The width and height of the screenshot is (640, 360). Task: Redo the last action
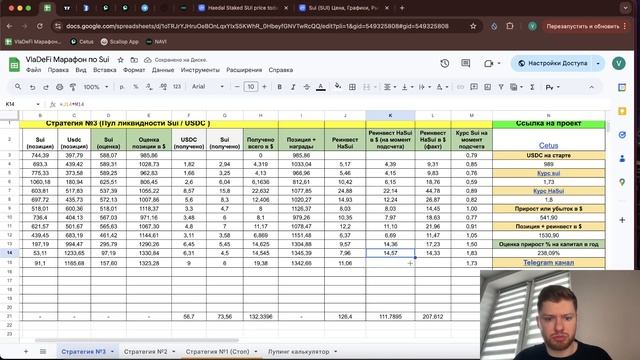46,87
